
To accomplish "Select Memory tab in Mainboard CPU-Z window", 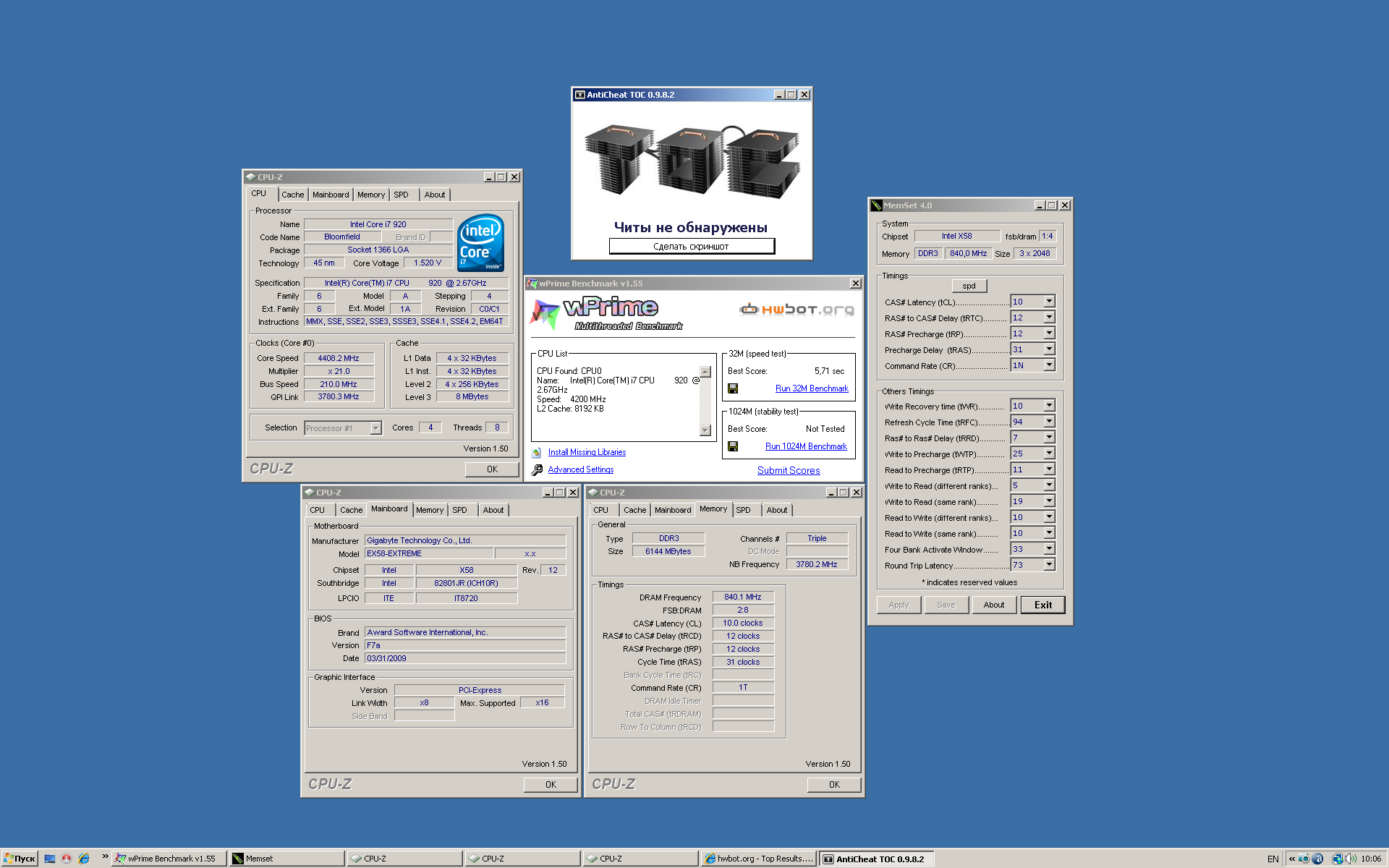I will click(x=430, y=510).
